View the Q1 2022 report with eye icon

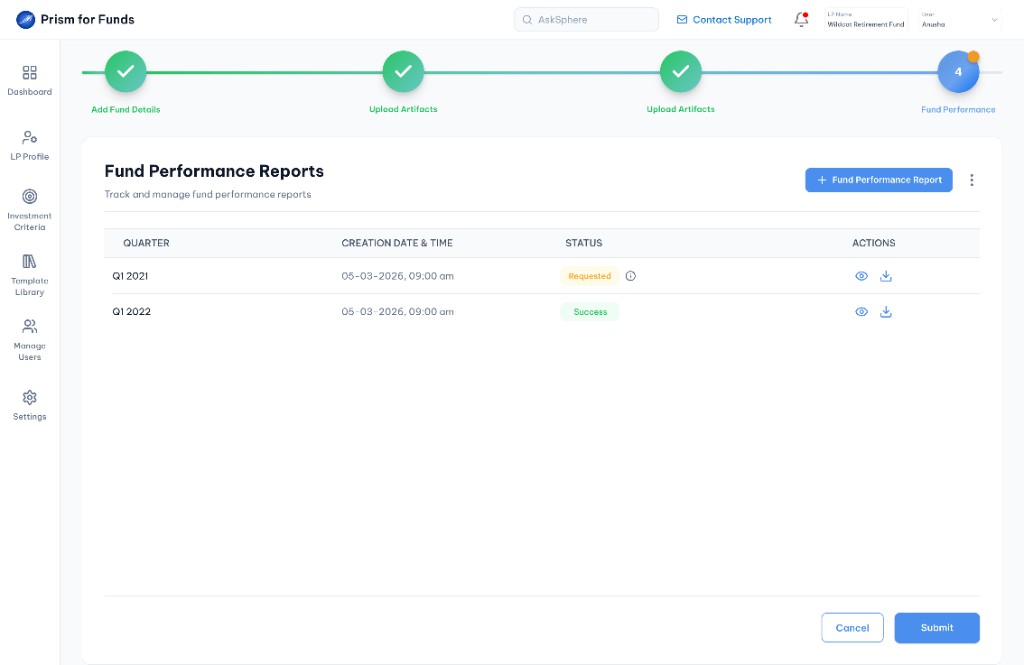861,312
